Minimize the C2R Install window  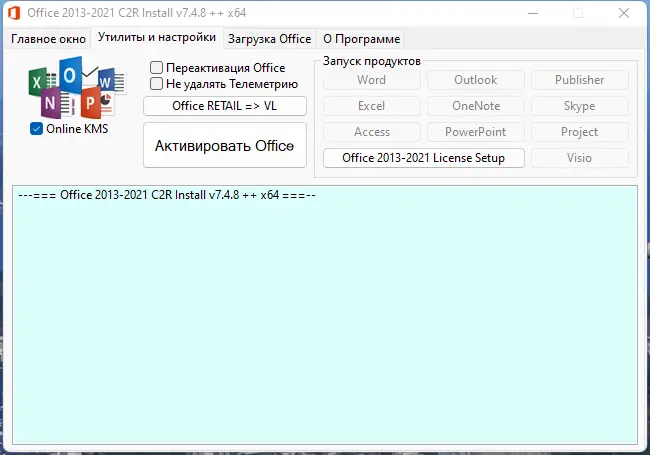pos(533,13)
